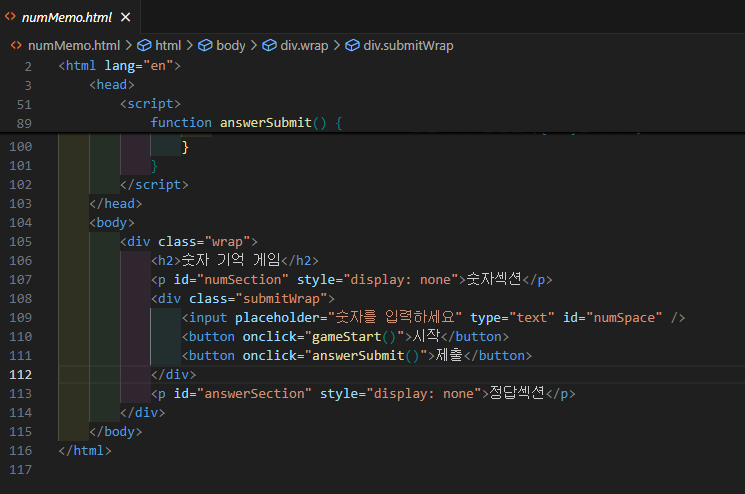Select the numMemo.html tab
Screen dimensions: 745x494
pyautogui.click(x=70, y=17)
